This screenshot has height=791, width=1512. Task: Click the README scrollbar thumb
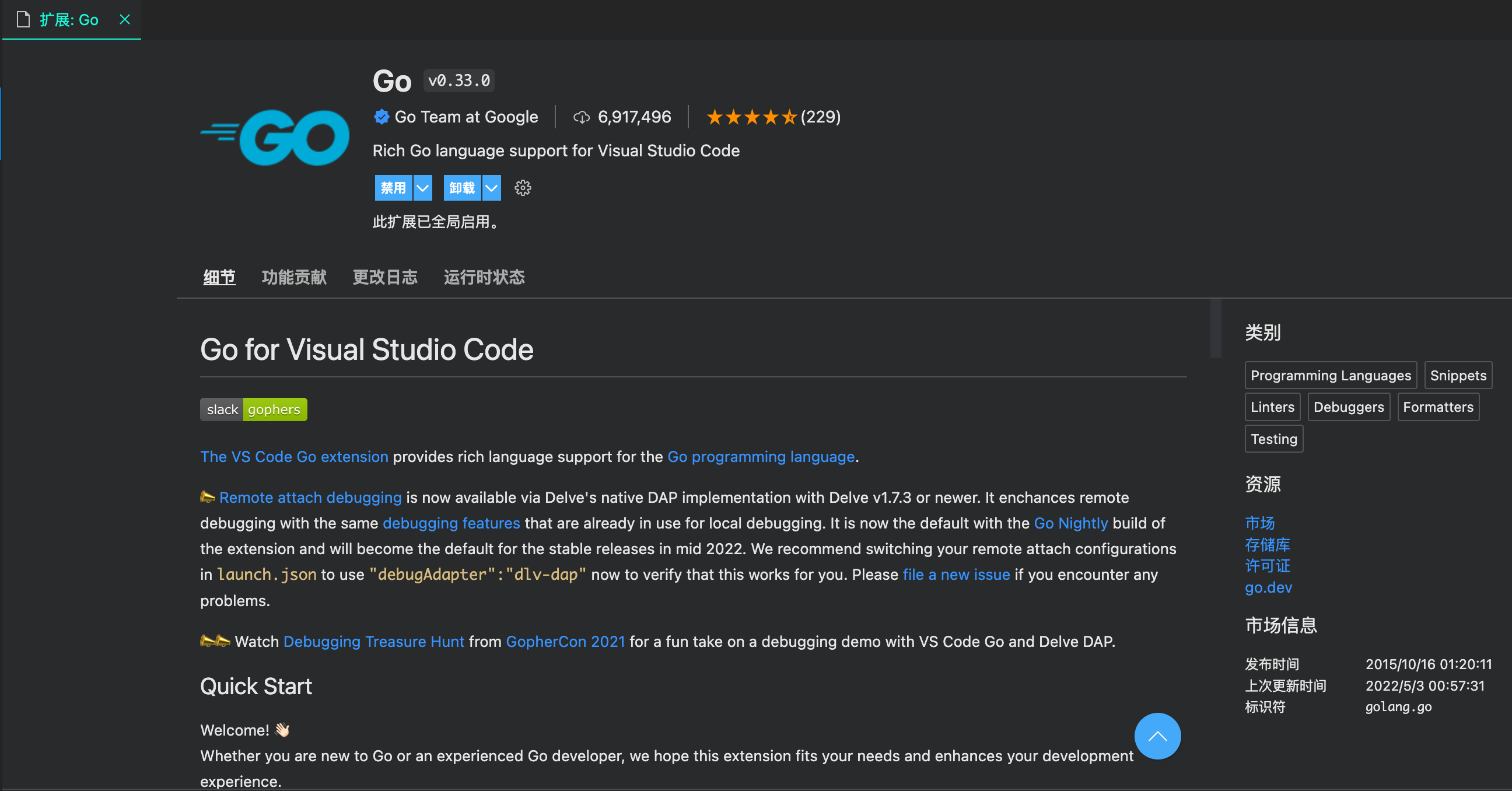click(x=1216, y=328)
